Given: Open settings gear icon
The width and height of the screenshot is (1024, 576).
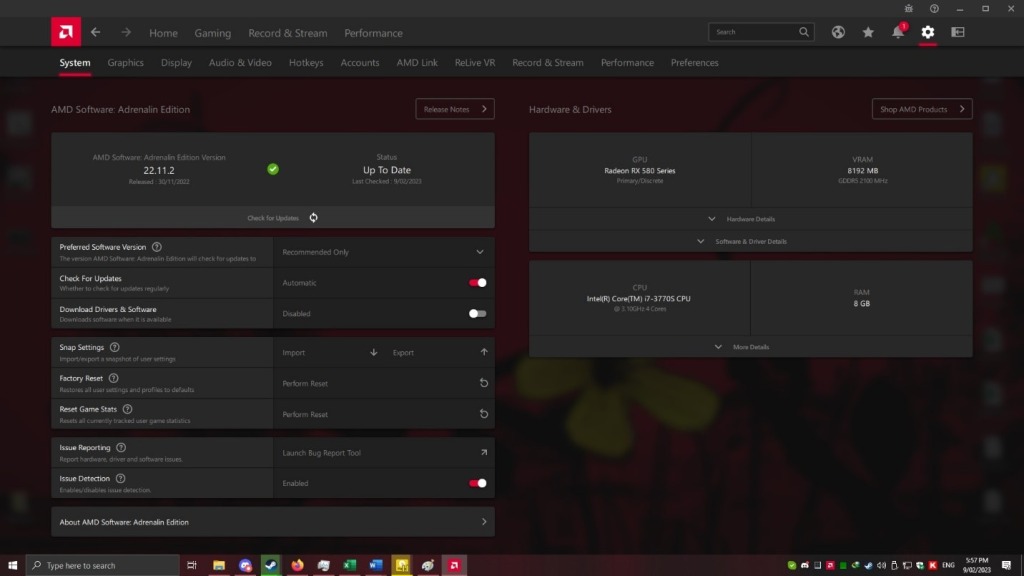Looking at the screenshot, I should coord(928,32).
